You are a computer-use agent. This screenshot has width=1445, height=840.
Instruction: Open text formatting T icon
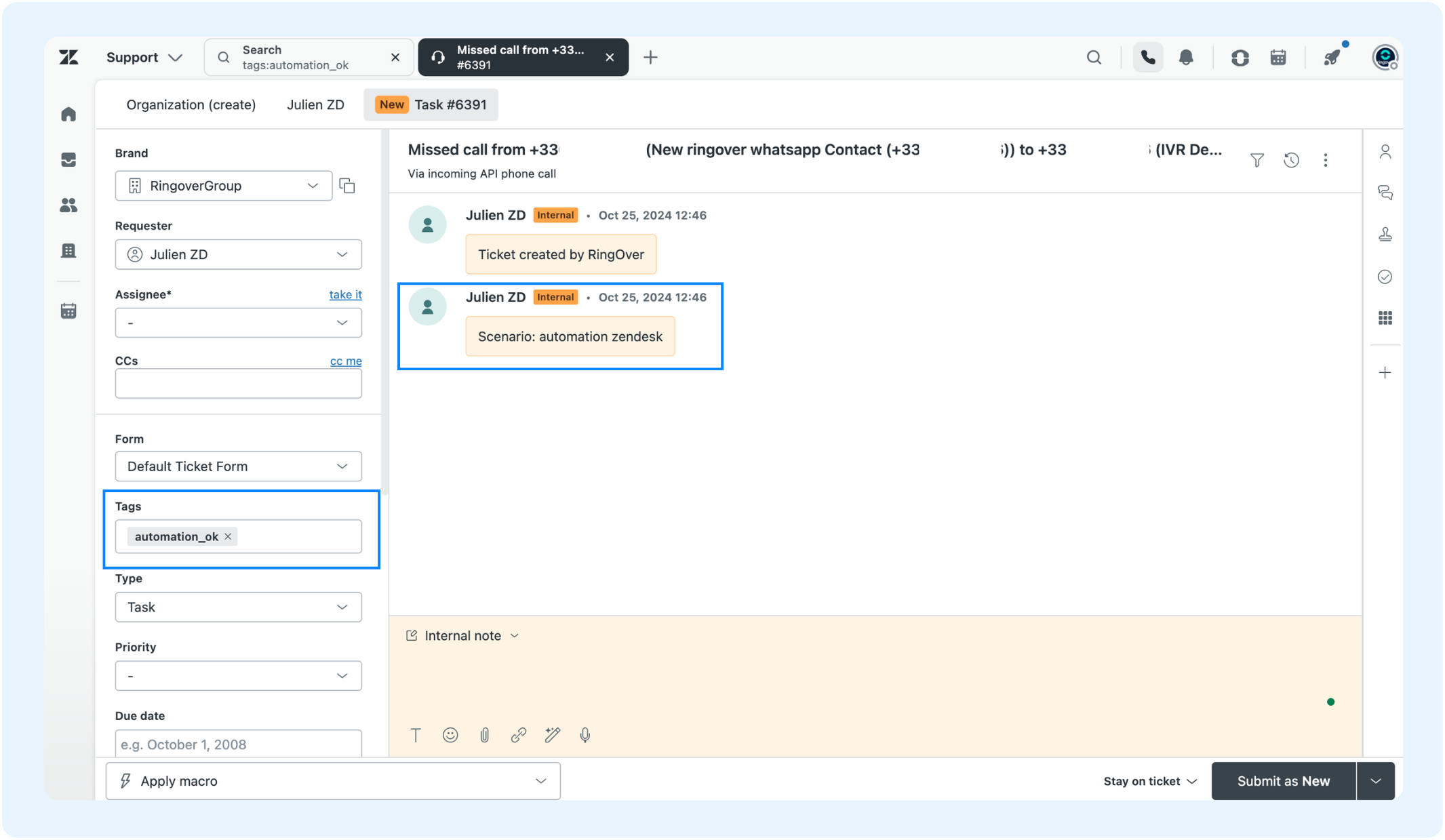(x=416, y=736)
